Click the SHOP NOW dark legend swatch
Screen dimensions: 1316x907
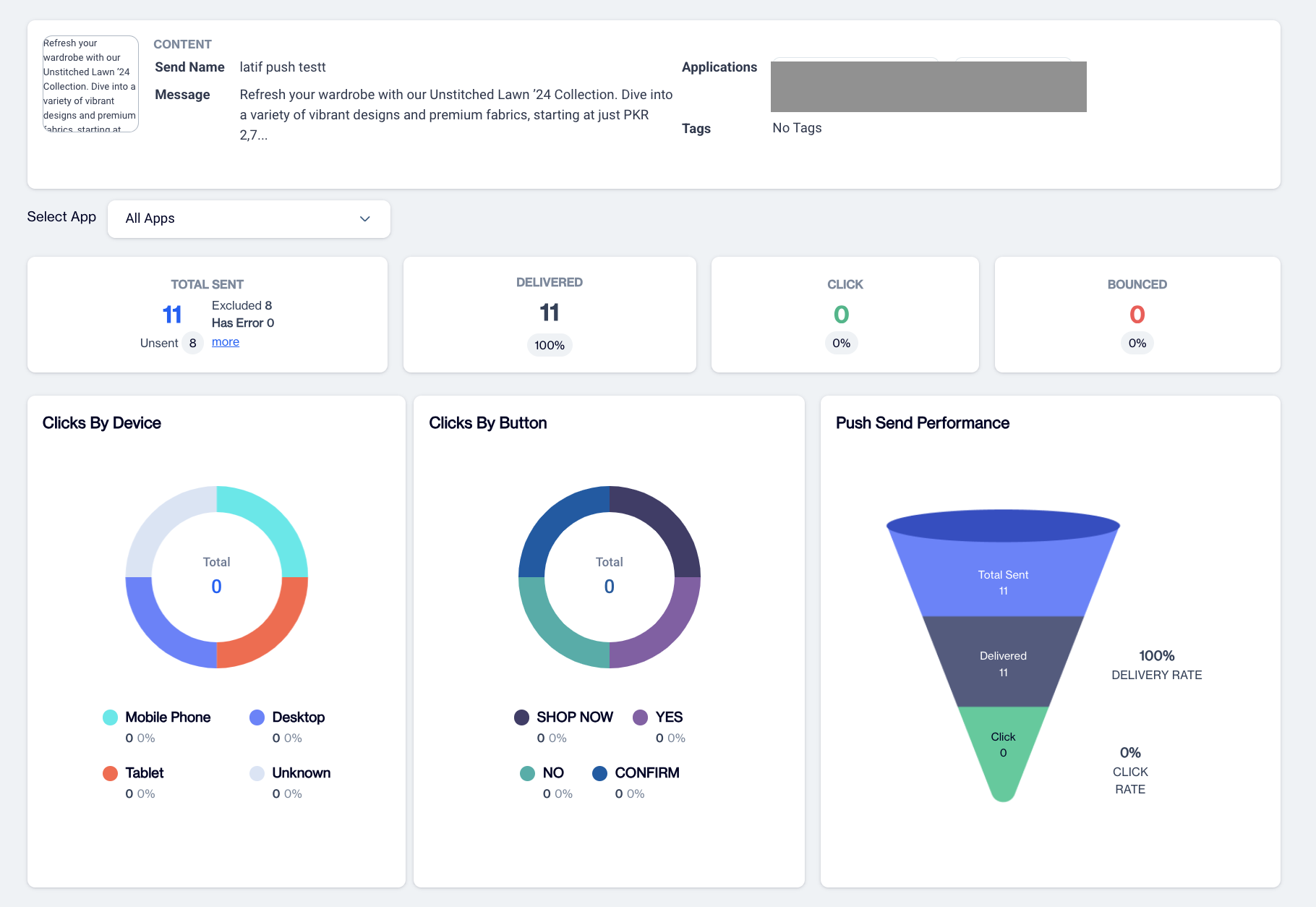[521, 717]
